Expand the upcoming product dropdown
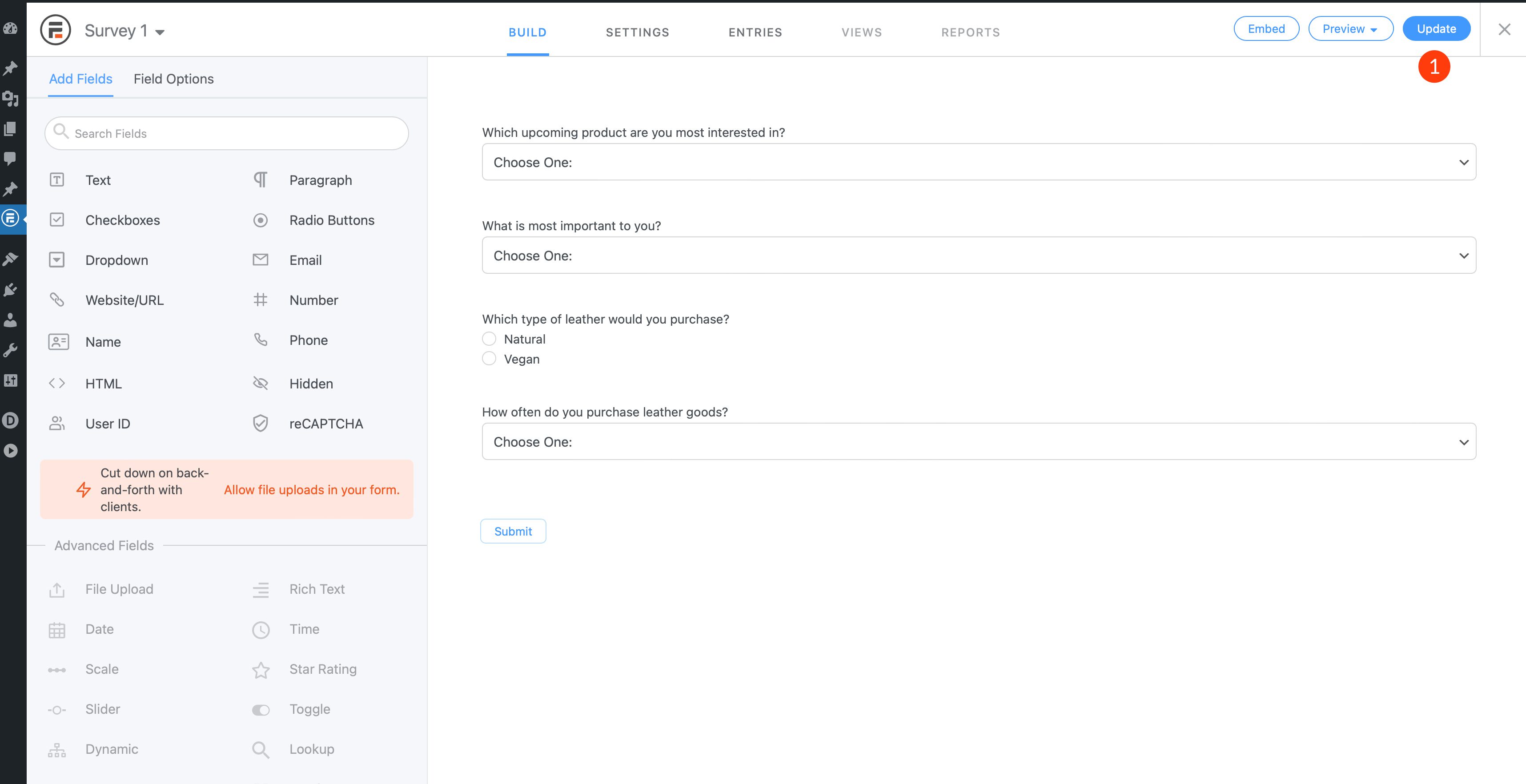Screen dimensions: 1526x784 [978, 162]
